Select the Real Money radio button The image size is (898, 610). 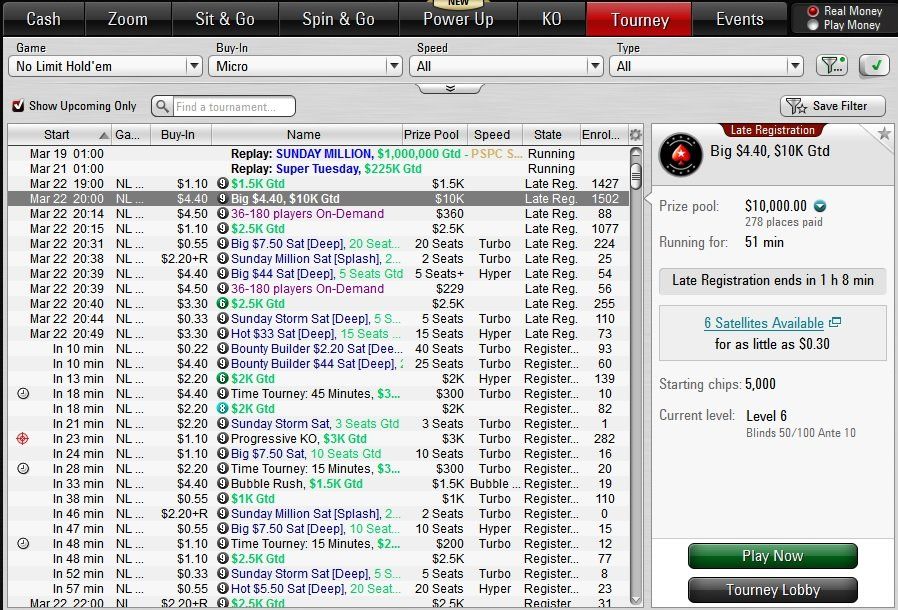(x=812, y=11)
